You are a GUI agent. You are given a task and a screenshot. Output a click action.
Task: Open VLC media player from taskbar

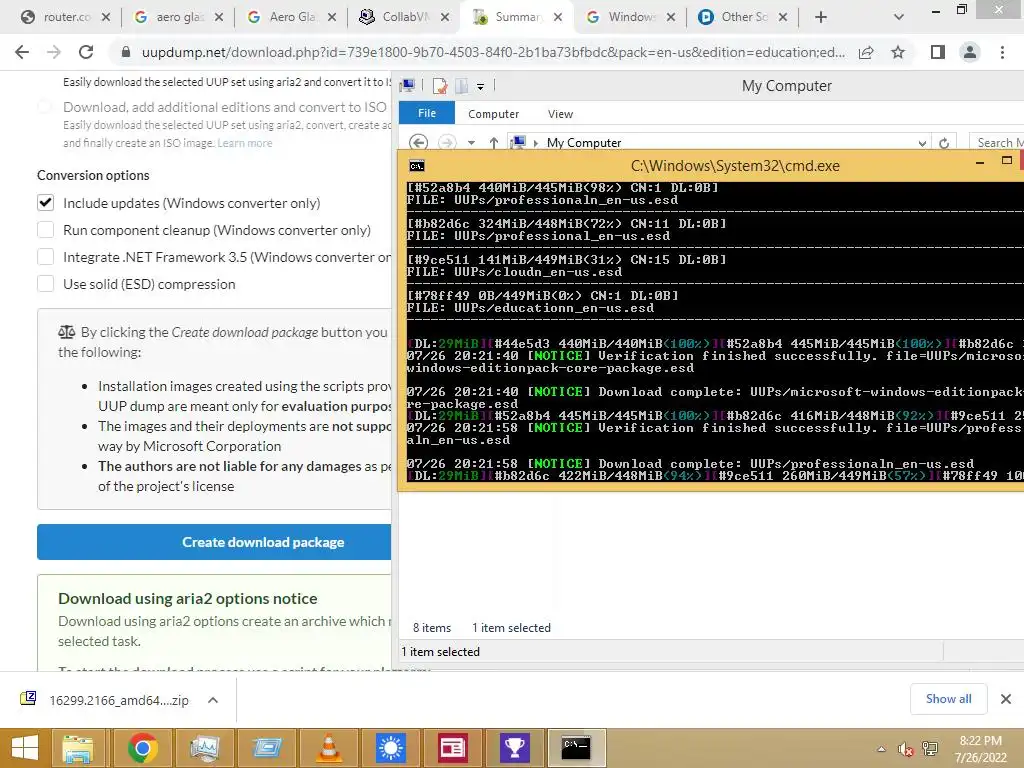coord(328,748)
